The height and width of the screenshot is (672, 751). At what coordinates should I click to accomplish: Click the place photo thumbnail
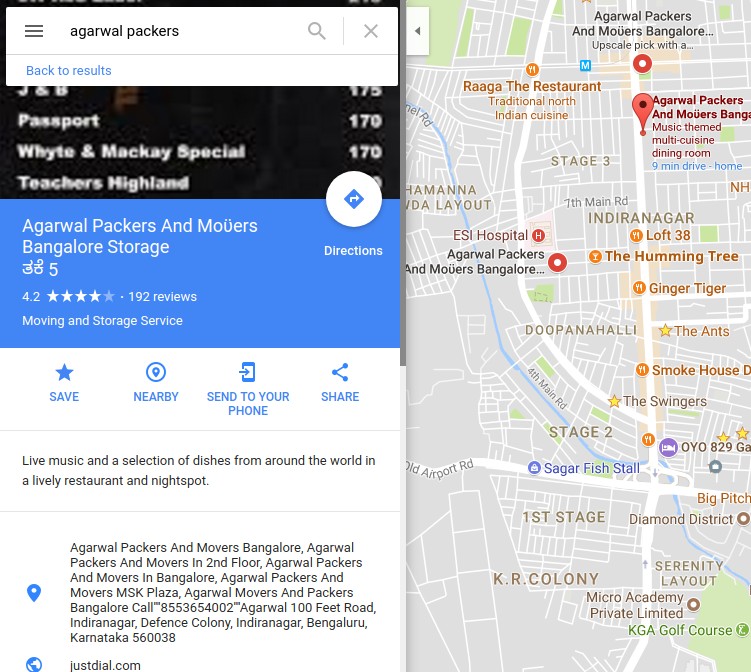(x=200, y=143)
